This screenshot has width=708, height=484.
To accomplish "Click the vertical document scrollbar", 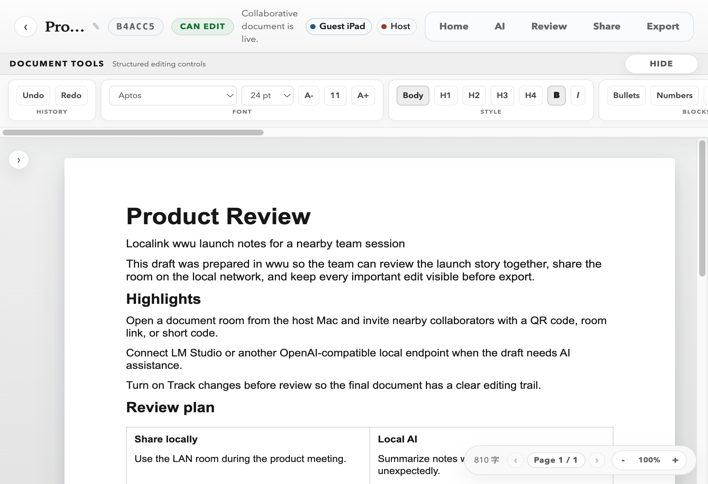I will pos(702,208).
